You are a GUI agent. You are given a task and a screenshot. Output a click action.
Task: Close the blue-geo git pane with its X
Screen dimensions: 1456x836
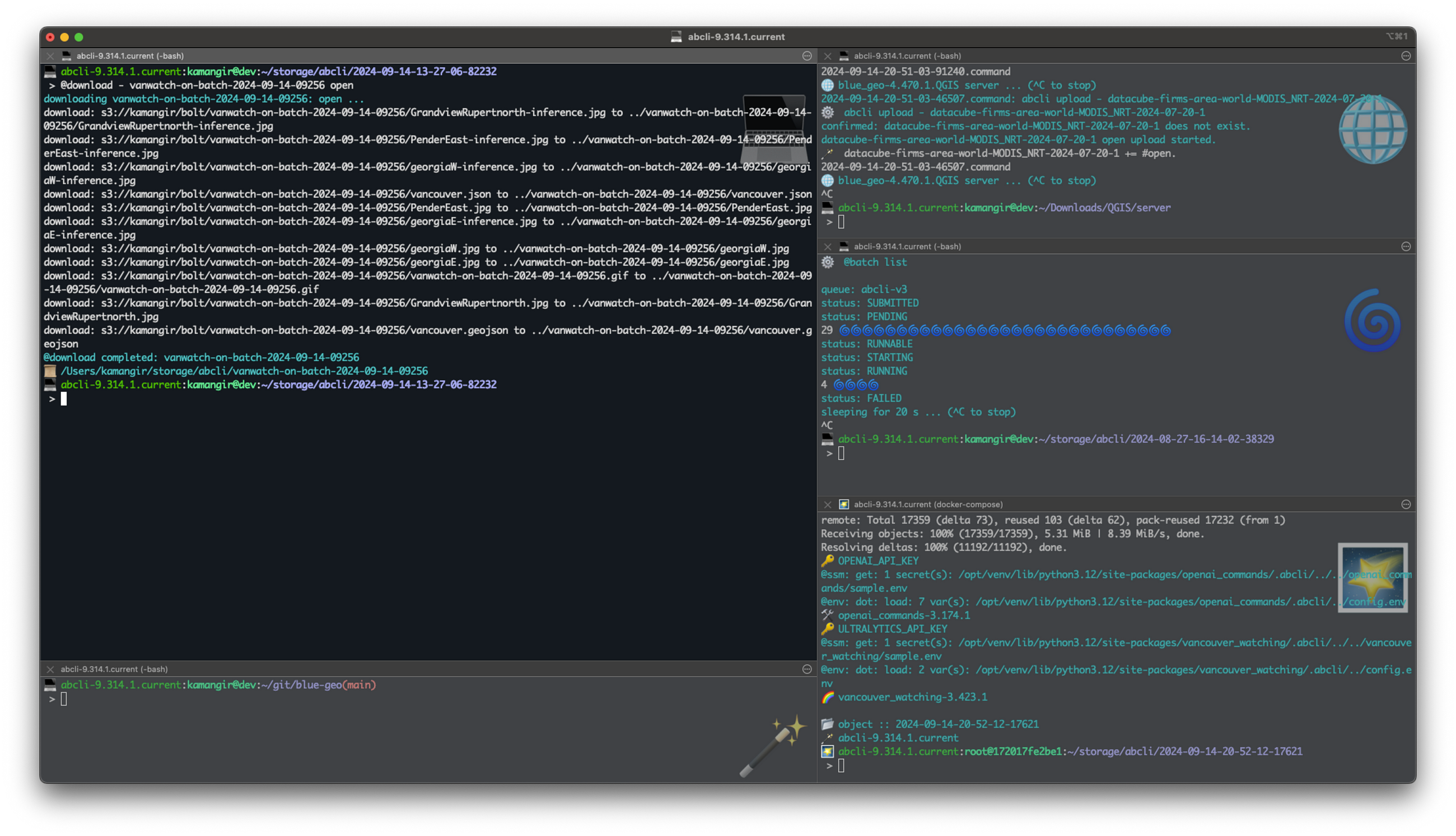click(50, 669)
